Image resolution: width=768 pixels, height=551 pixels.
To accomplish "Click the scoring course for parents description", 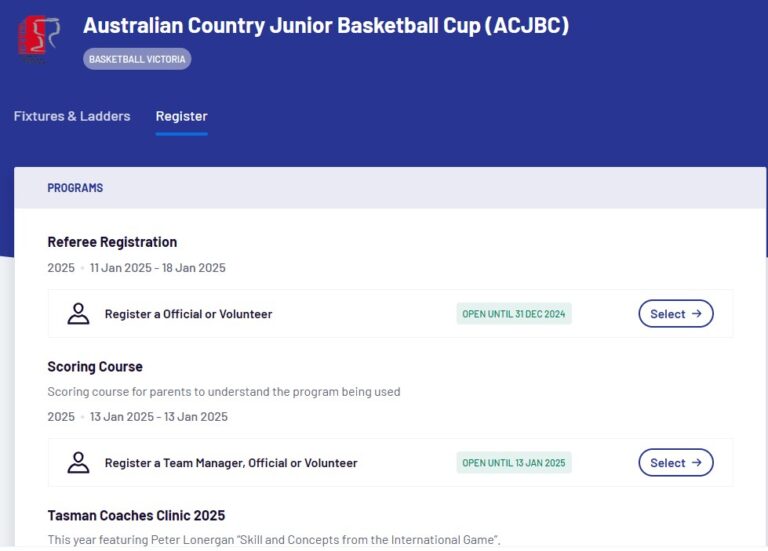I will (x=224, y=392).
